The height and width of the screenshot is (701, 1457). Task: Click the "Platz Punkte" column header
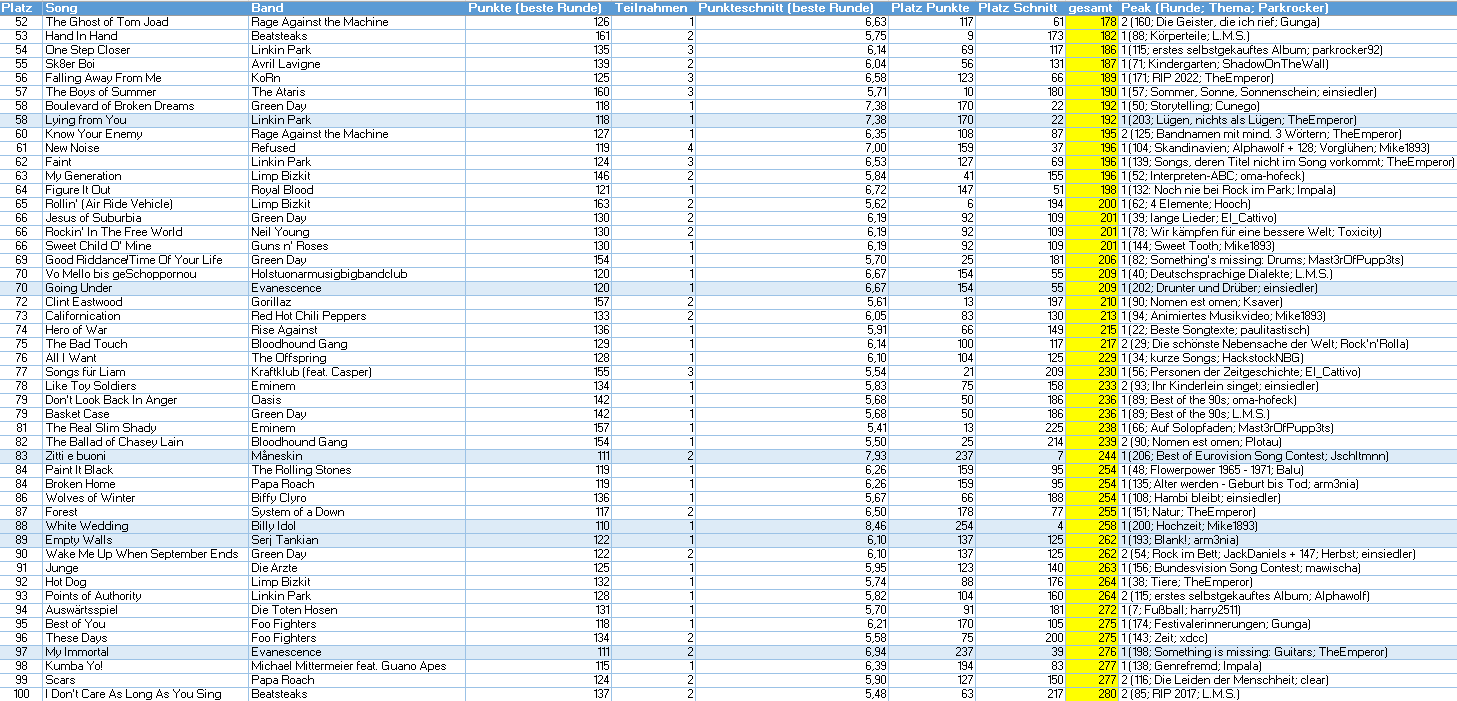click(x=931, y=7)
